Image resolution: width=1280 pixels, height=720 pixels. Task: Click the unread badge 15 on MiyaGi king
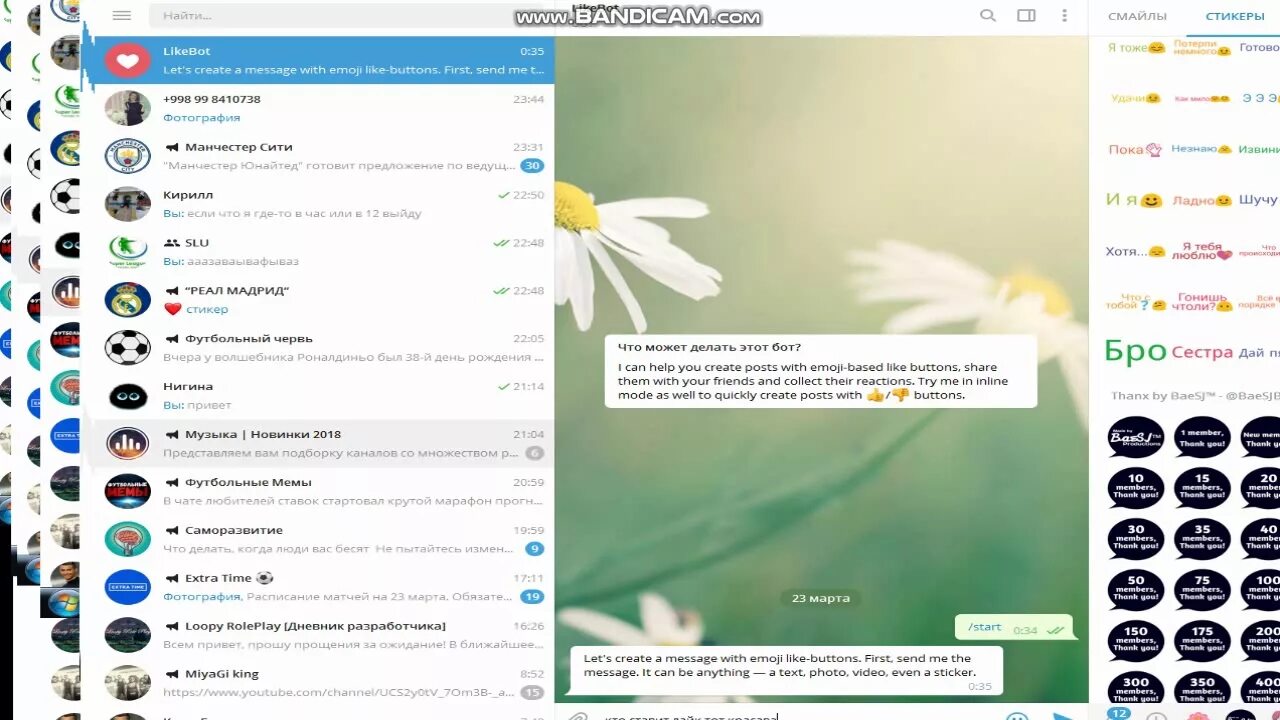pos(532,692)
